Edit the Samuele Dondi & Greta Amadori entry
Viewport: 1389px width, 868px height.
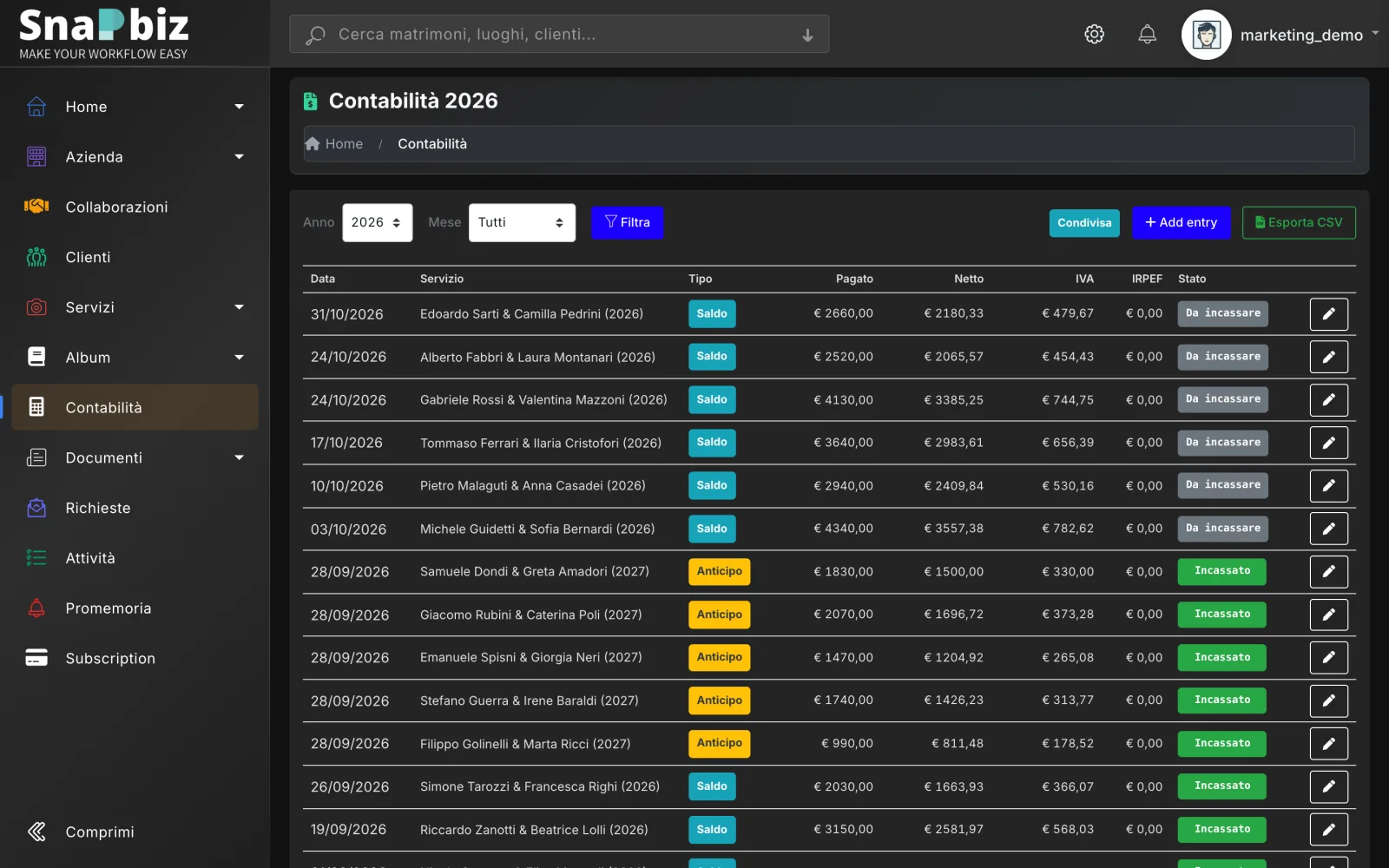(x=1328, y=572)
